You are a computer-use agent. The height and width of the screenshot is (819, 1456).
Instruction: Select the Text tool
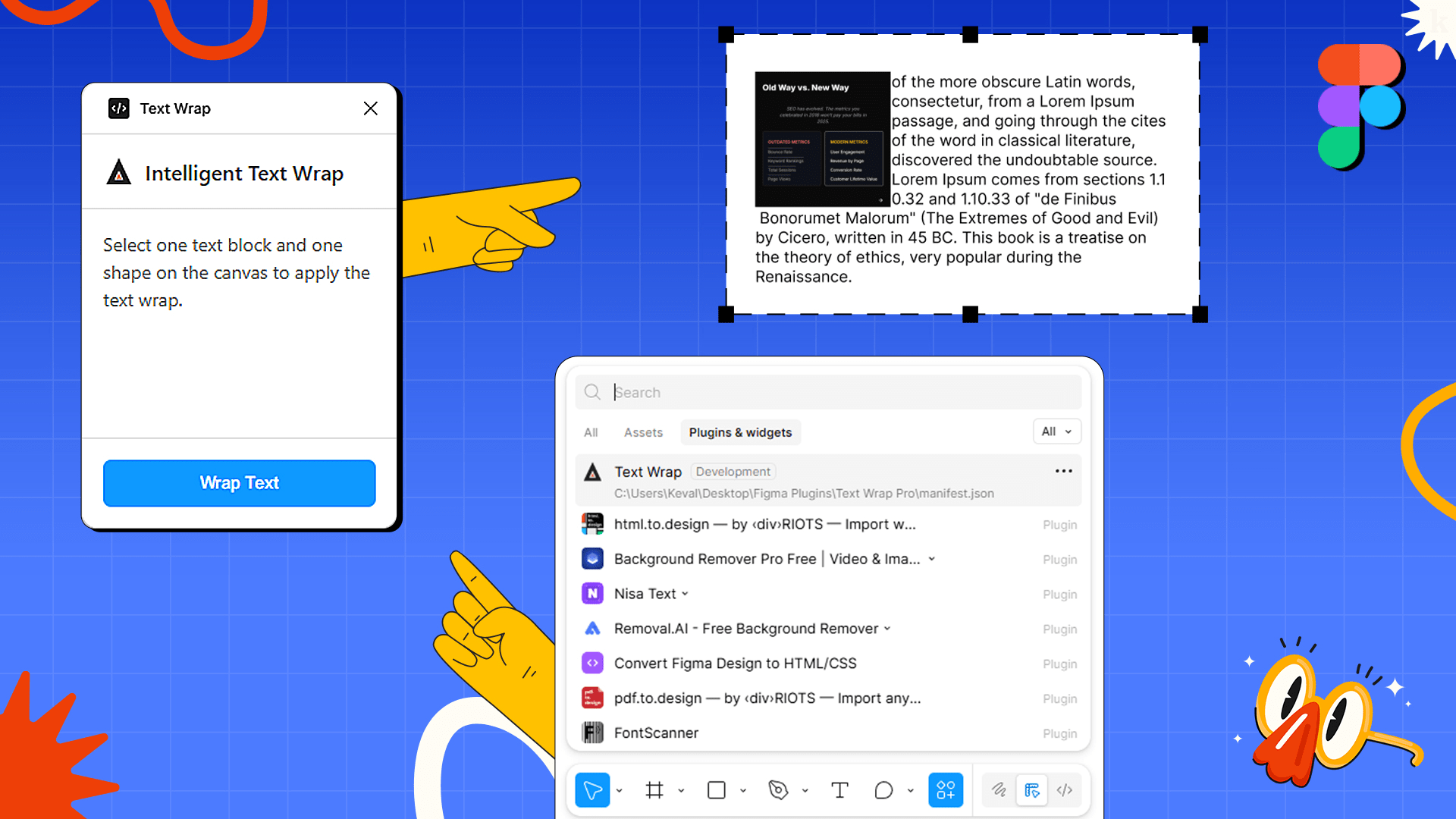click(839, 790)
